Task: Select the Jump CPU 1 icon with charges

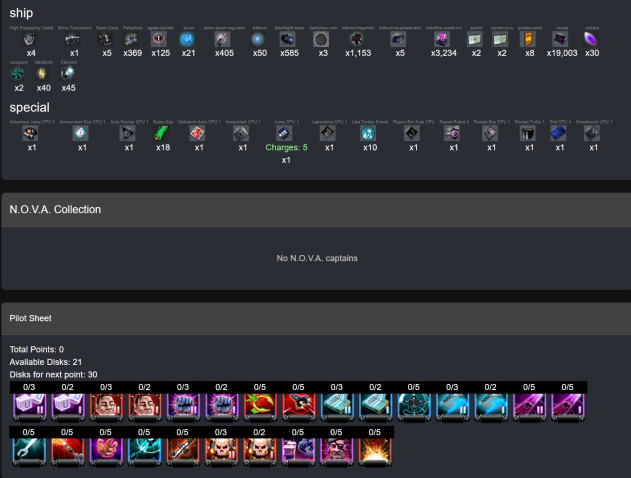Action: click(x=284, y=134)
